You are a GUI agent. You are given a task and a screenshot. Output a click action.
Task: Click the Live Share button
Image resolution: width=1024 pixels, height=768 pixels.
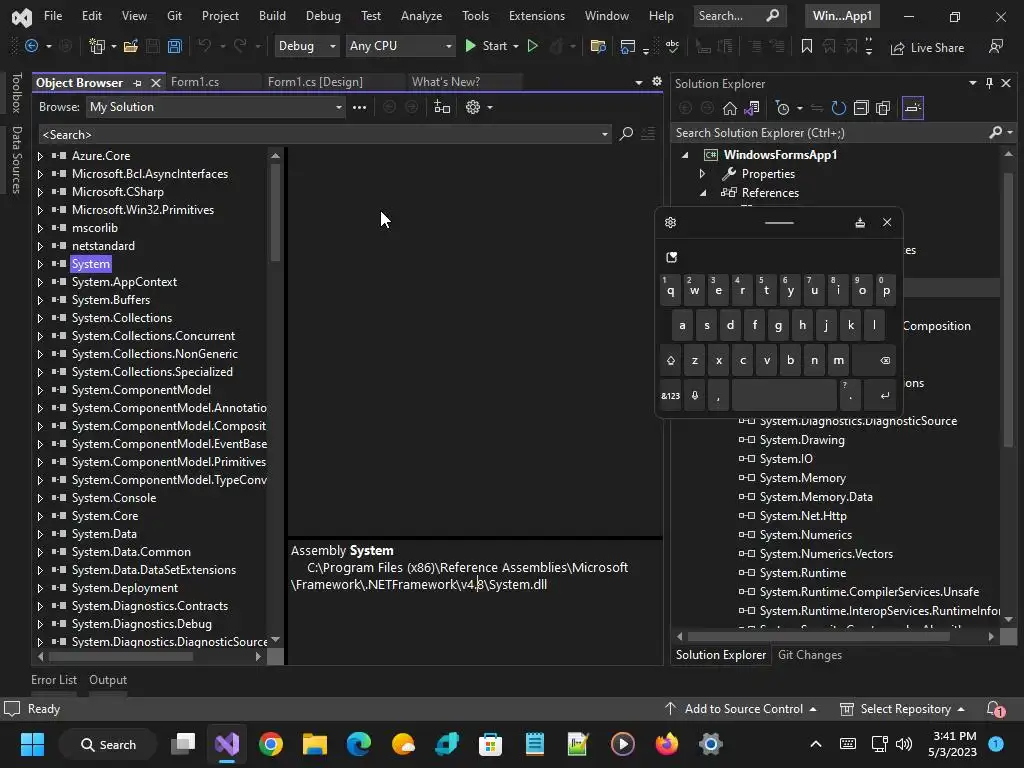pyautogui.click(x=927, y=48)
